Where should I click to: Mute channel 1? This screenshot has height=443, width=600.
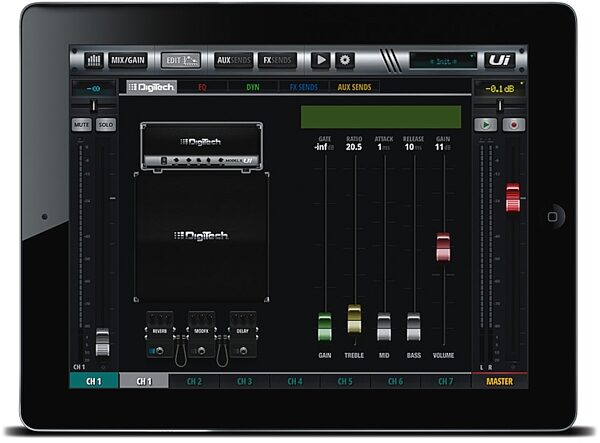[82, 125]
